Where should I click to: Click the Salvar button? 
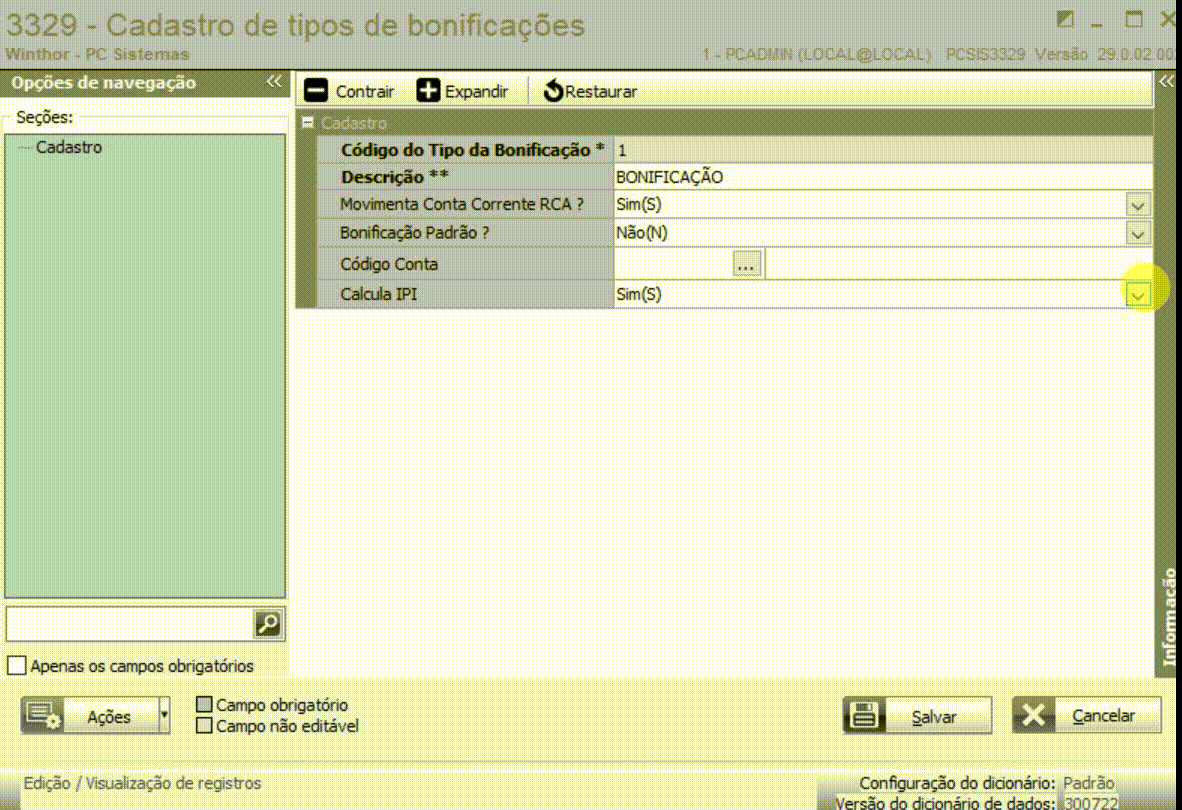917,715
